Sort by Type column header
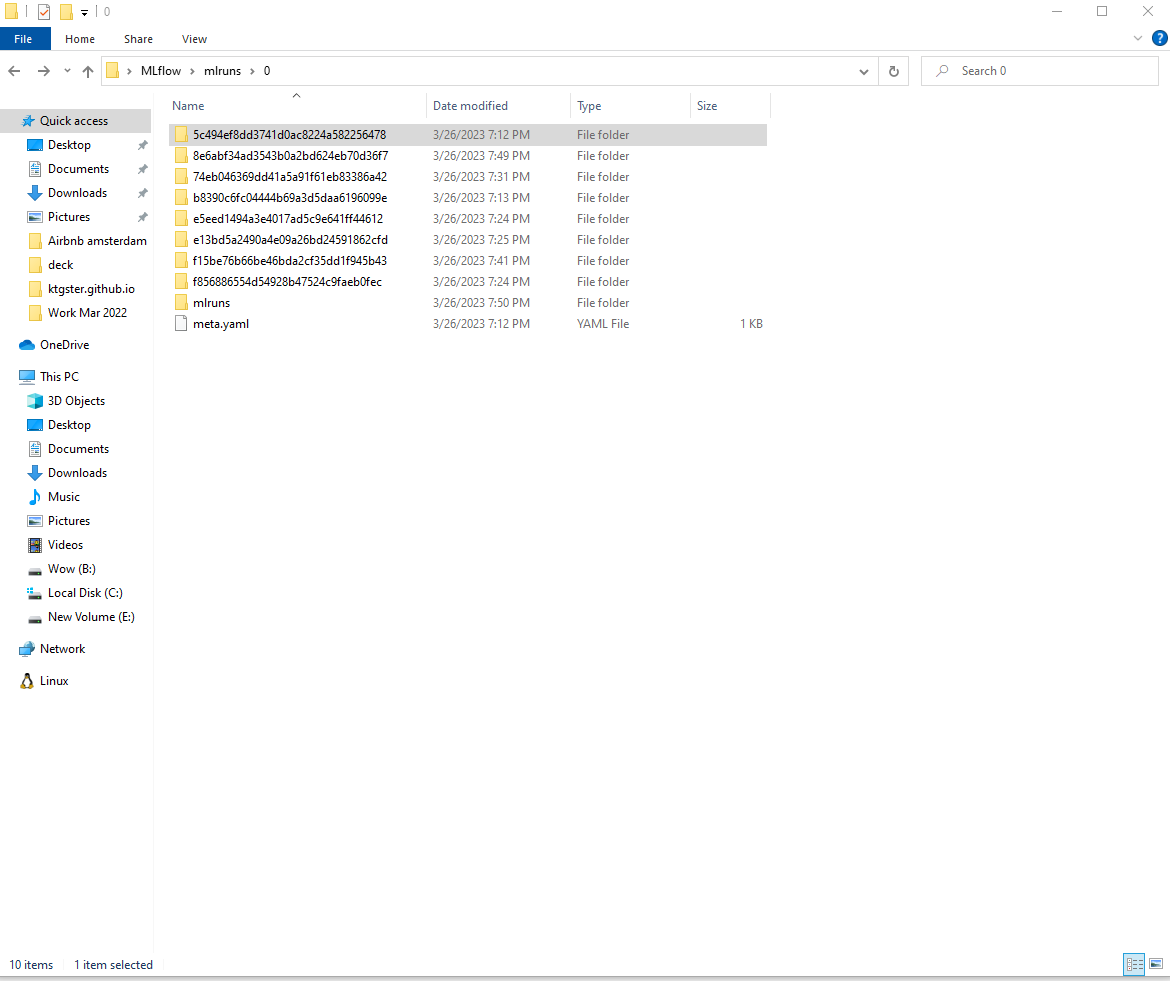 631,106
